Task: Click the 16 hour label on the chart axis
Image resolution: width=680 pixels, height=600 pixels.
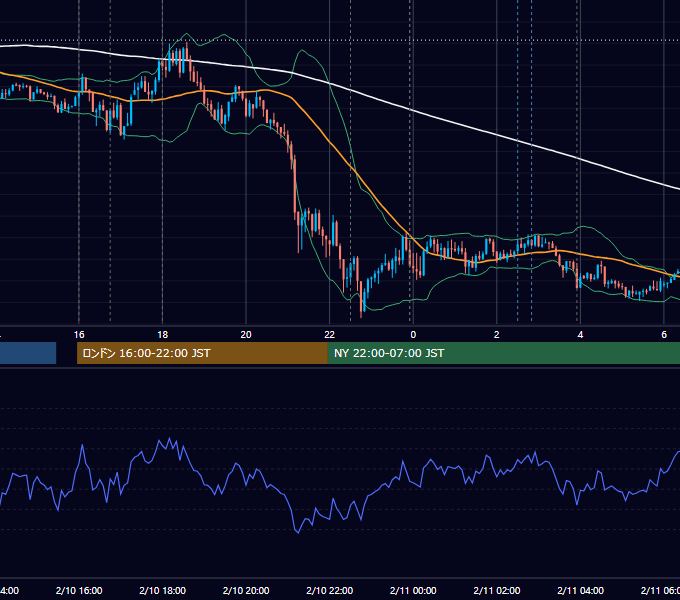Action: [79, 335]
